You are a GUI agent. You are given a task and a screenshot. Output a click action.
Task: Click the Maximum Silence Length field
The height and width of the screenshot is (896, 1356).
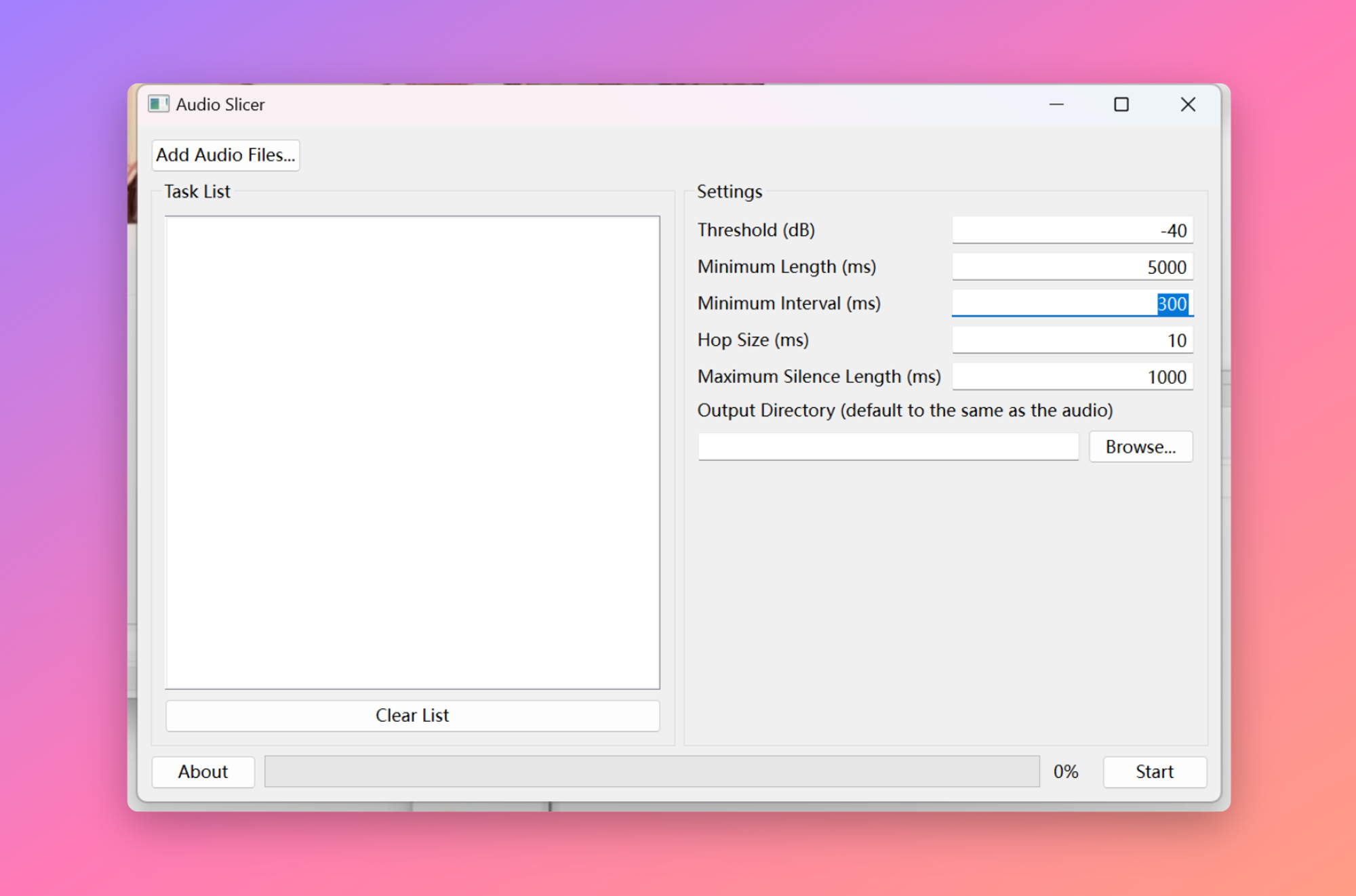pos(1071,377)
